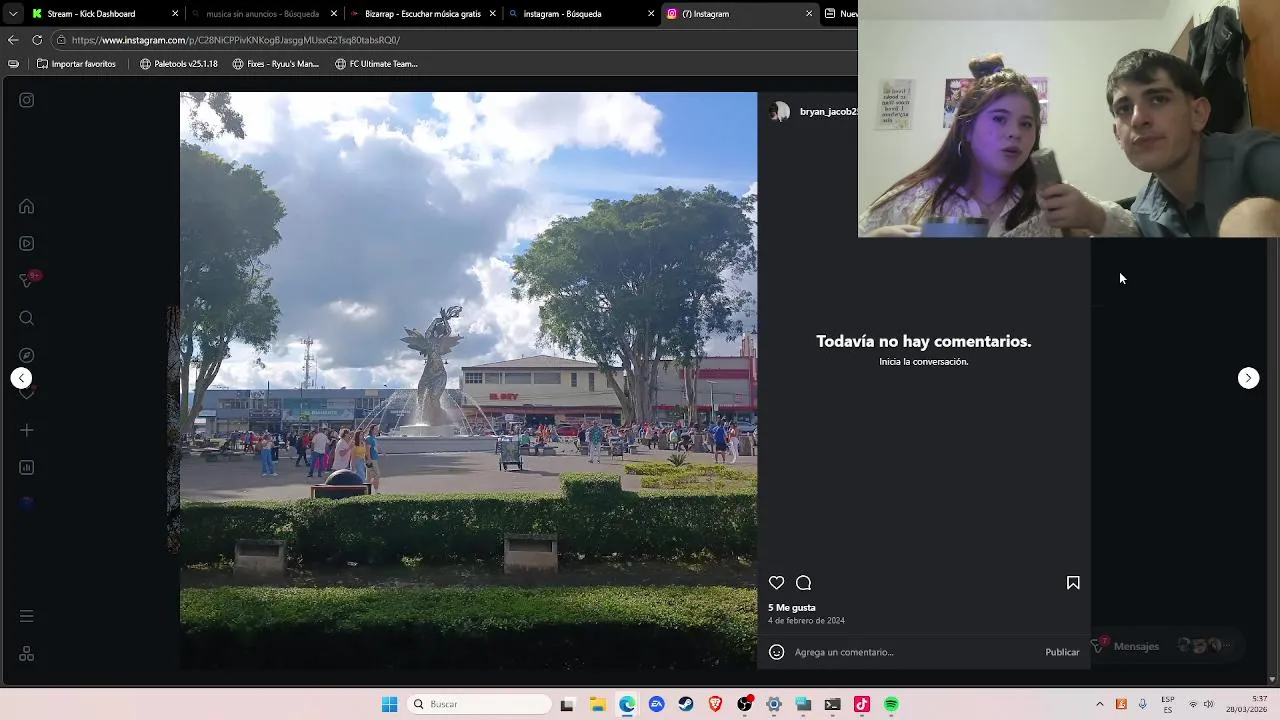Close the (7) Instagram tab
Viewport: 1280px width, 720px height.
[x=809, y=14]
